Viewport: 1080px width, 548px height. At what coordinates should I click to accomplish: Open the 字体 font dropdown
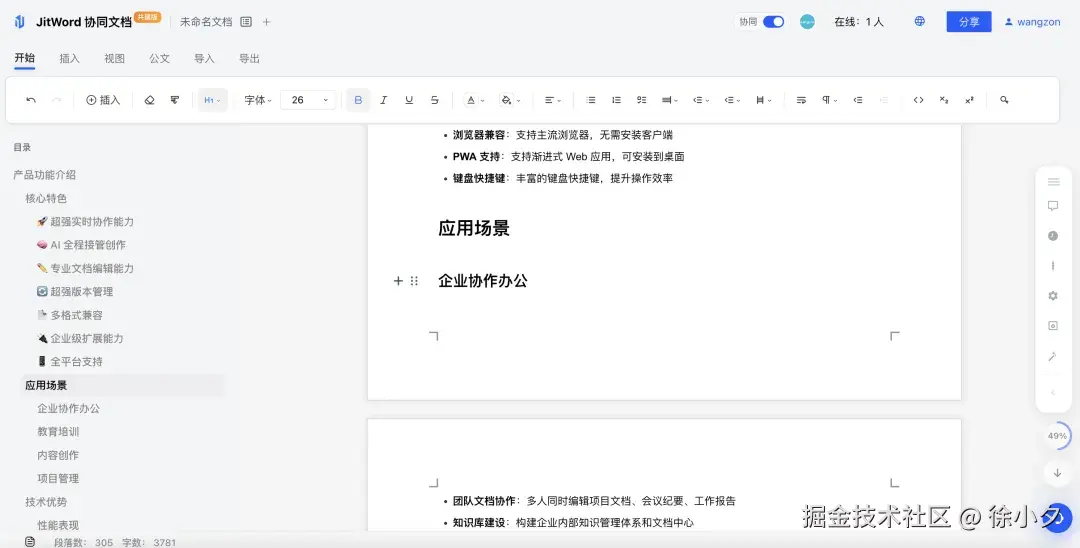tap(258, 100)
